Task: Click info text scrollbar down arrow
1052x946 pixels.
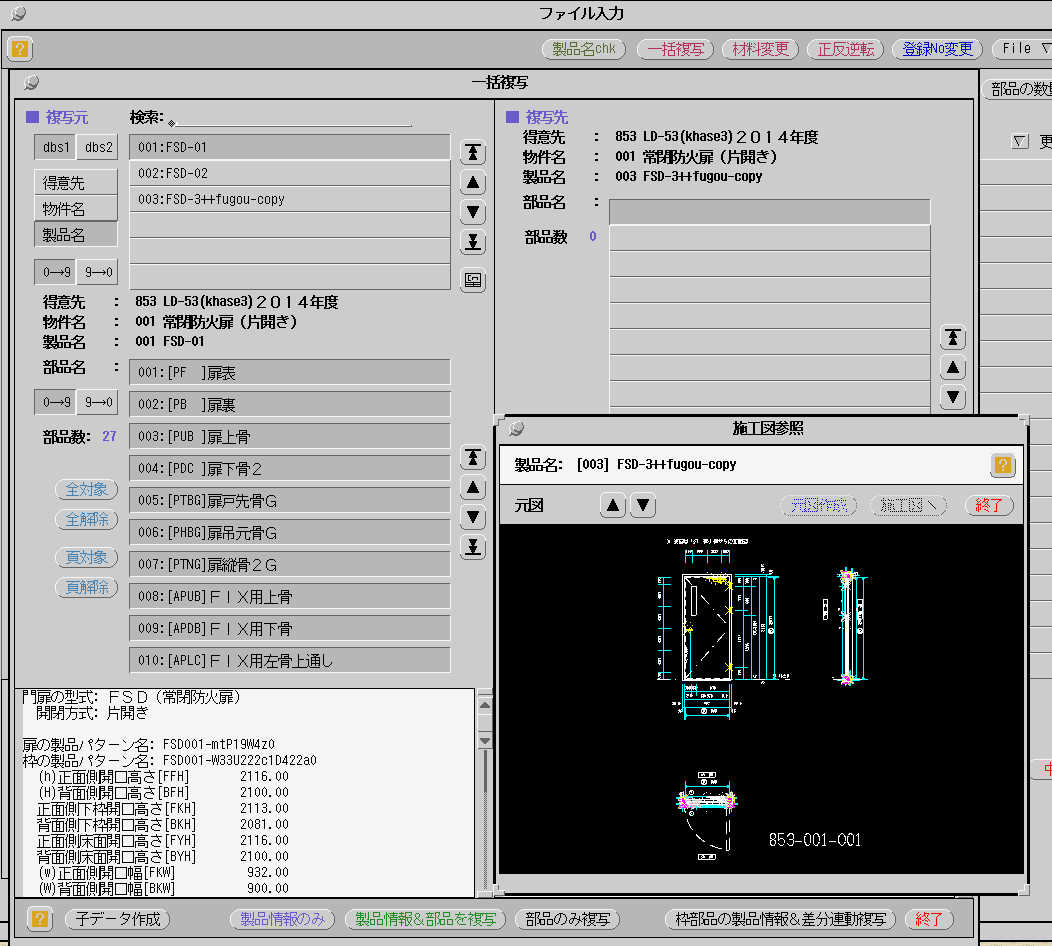Action: 485,740
